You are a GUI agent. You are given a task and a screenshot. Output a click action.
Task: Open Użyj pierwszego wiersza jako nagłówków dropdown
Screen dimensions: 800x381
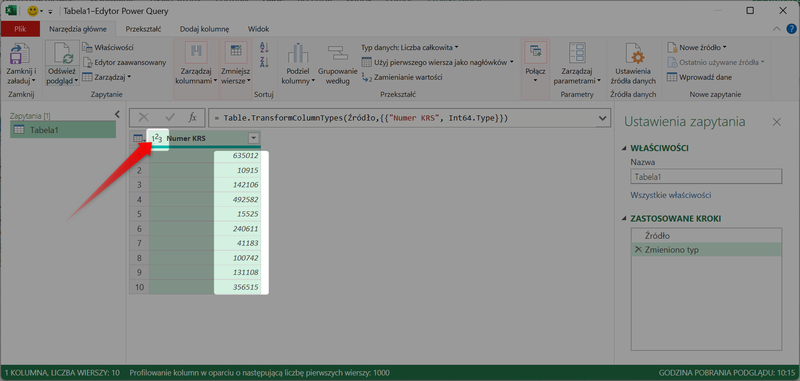pos(437,62)
